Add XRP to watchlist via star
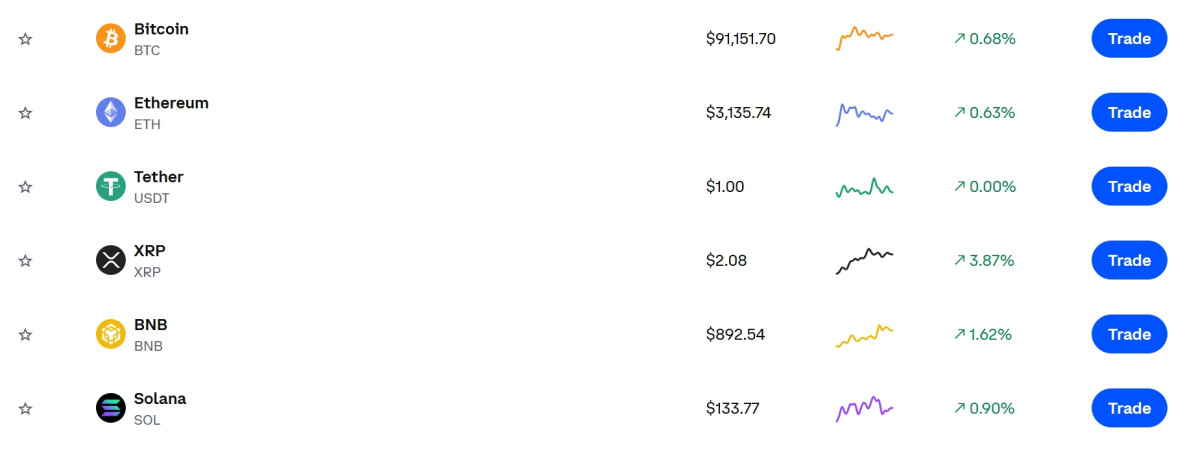Image resolution: width=1198 pixels, height=452 pixels. 26,261
